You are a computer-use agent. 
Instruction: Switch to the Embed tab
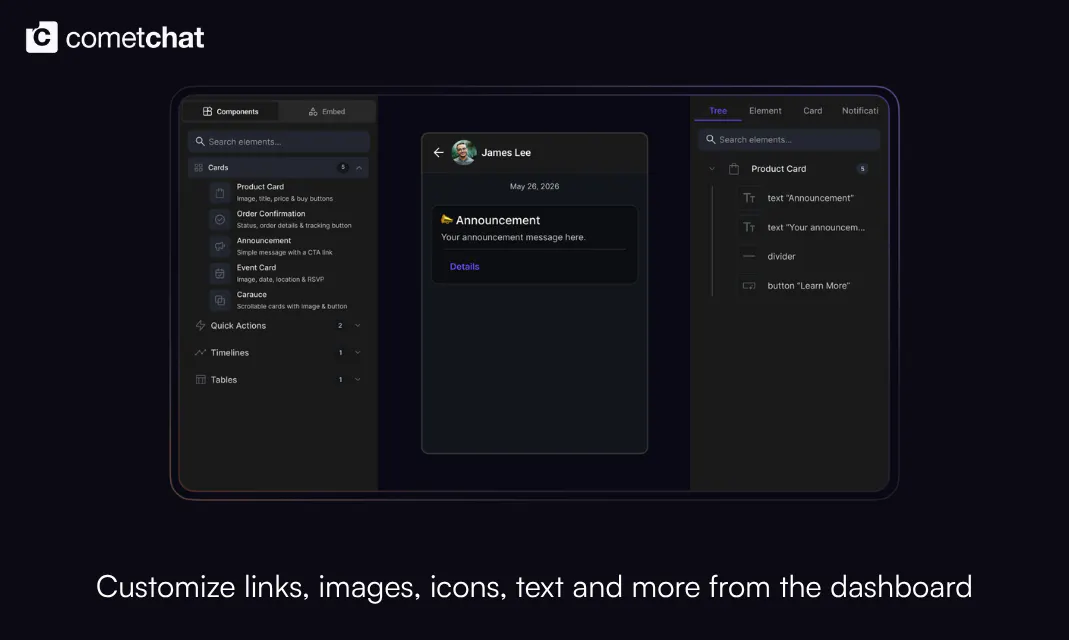click(x=327, y=111)
